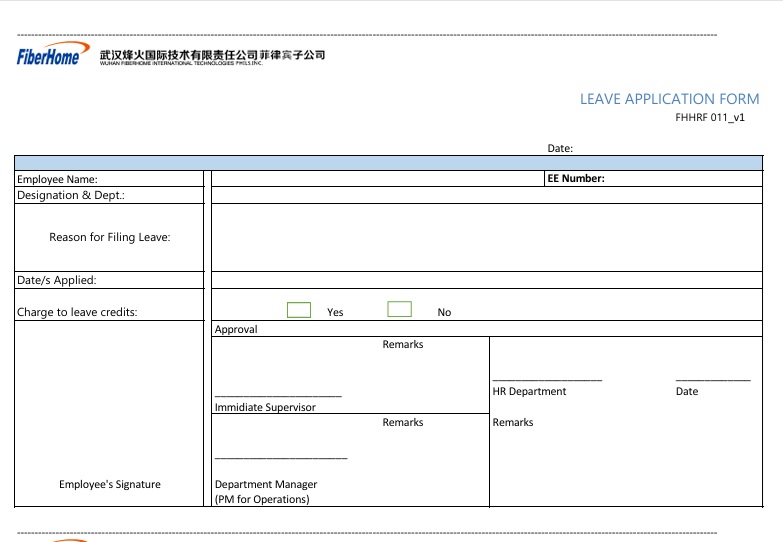This screenshot has width=783, height=542.
Task: Click the Date line beside HR Department
Action: (712, 380)
